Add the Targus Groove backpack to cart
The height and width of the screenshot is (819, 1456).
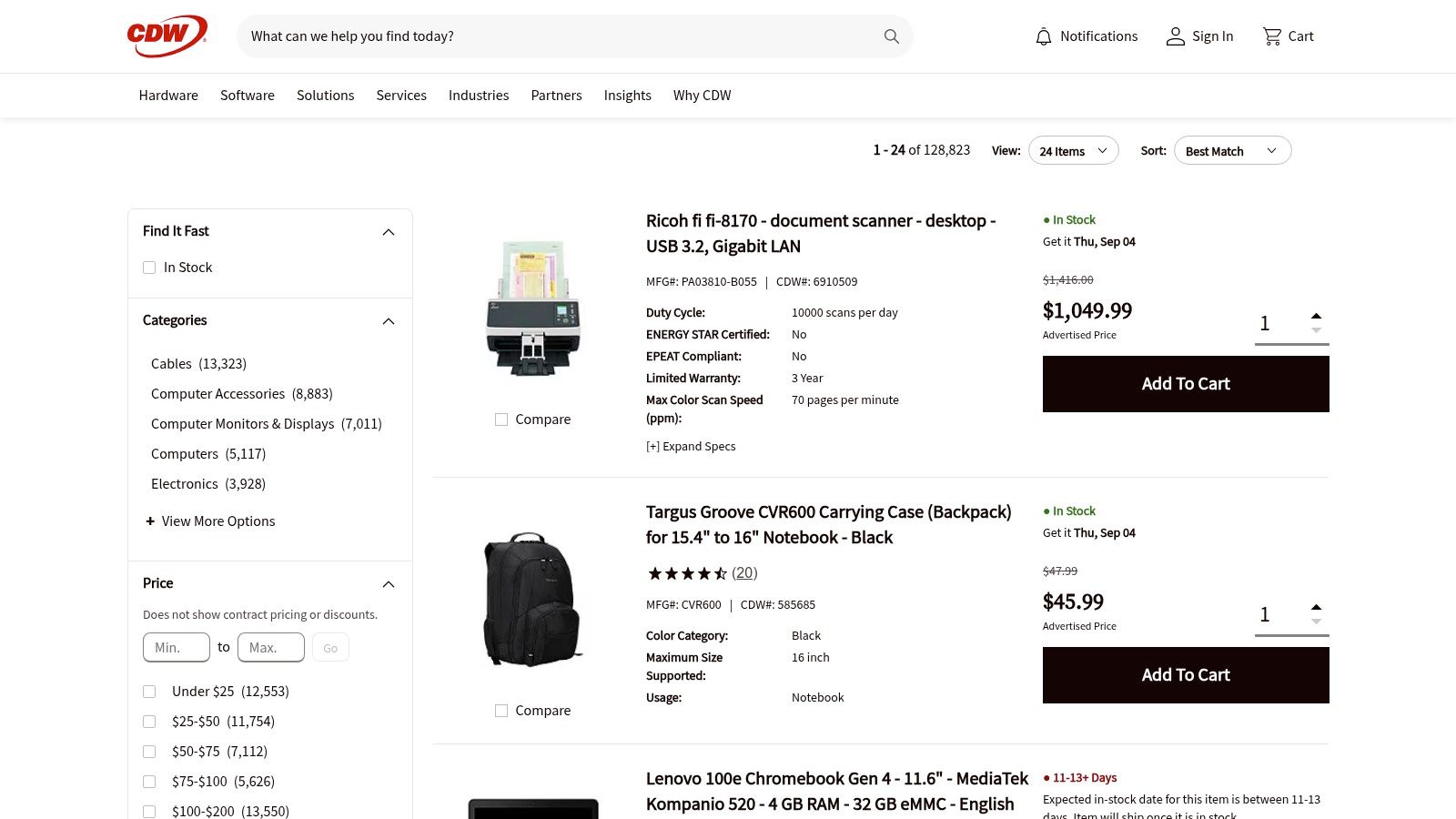pos(1185,674)
